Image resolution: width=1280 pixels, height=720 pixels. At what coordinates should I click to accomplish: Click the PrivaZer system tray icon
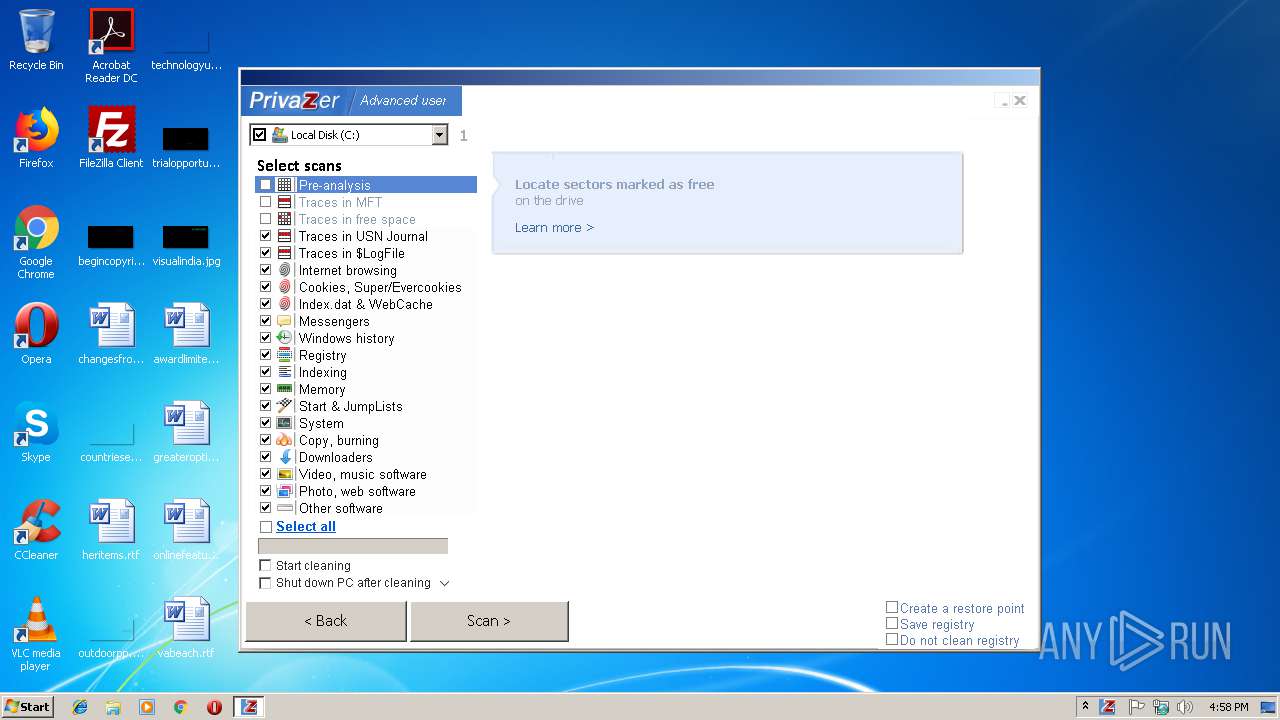tap(1108, 707)
